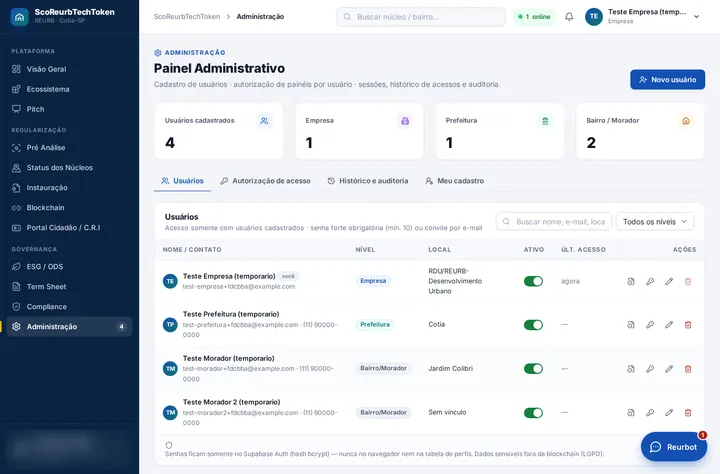Image resolution: width=720 pixels, height=474 pixels.
Task: Click the Buscar núcleo / bairro search field
Action: pyautogui.click(x=421, y=17)
